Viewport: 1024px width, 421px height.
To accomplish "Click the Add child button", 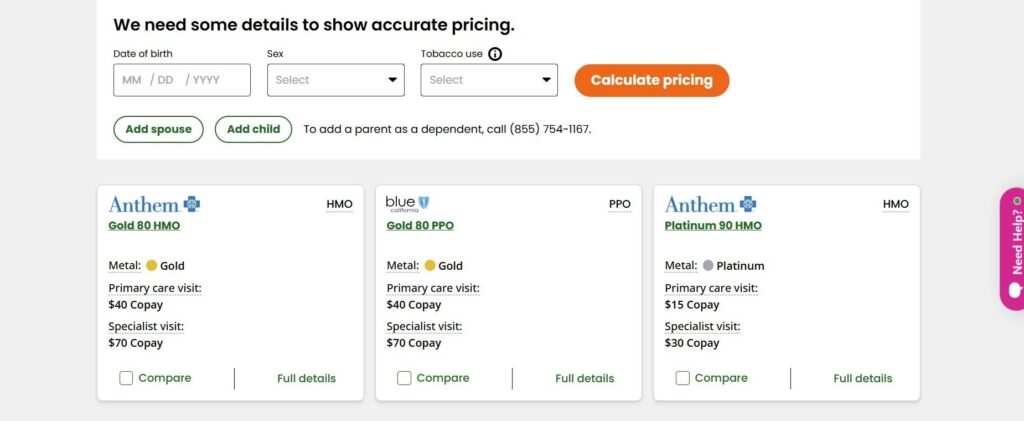I will (253, 129).
